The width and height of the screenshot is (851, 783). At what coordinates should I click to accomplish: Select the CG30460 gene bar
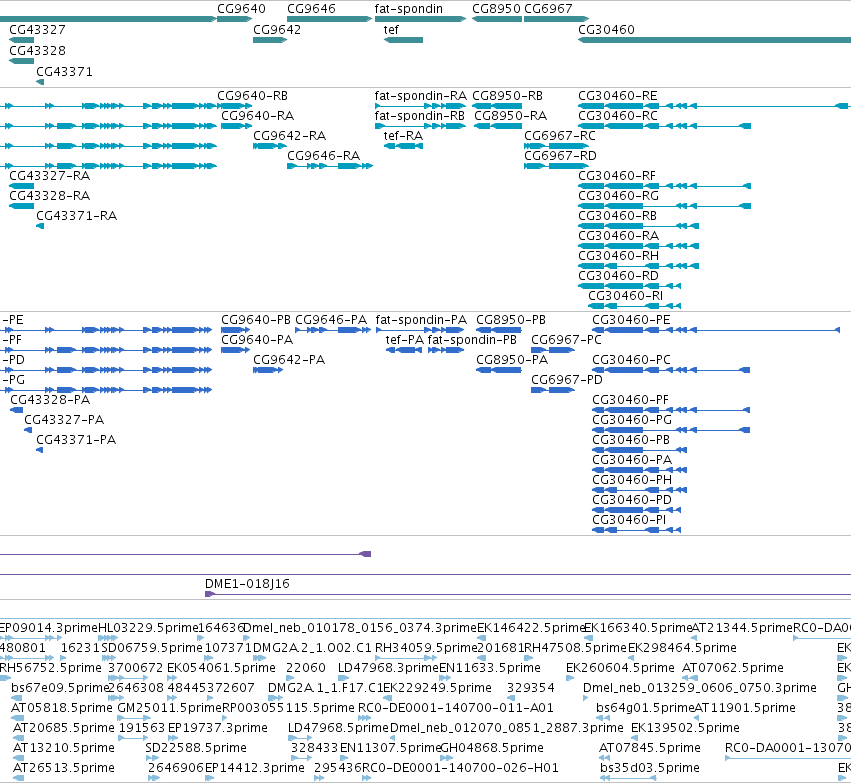point(714,40)
